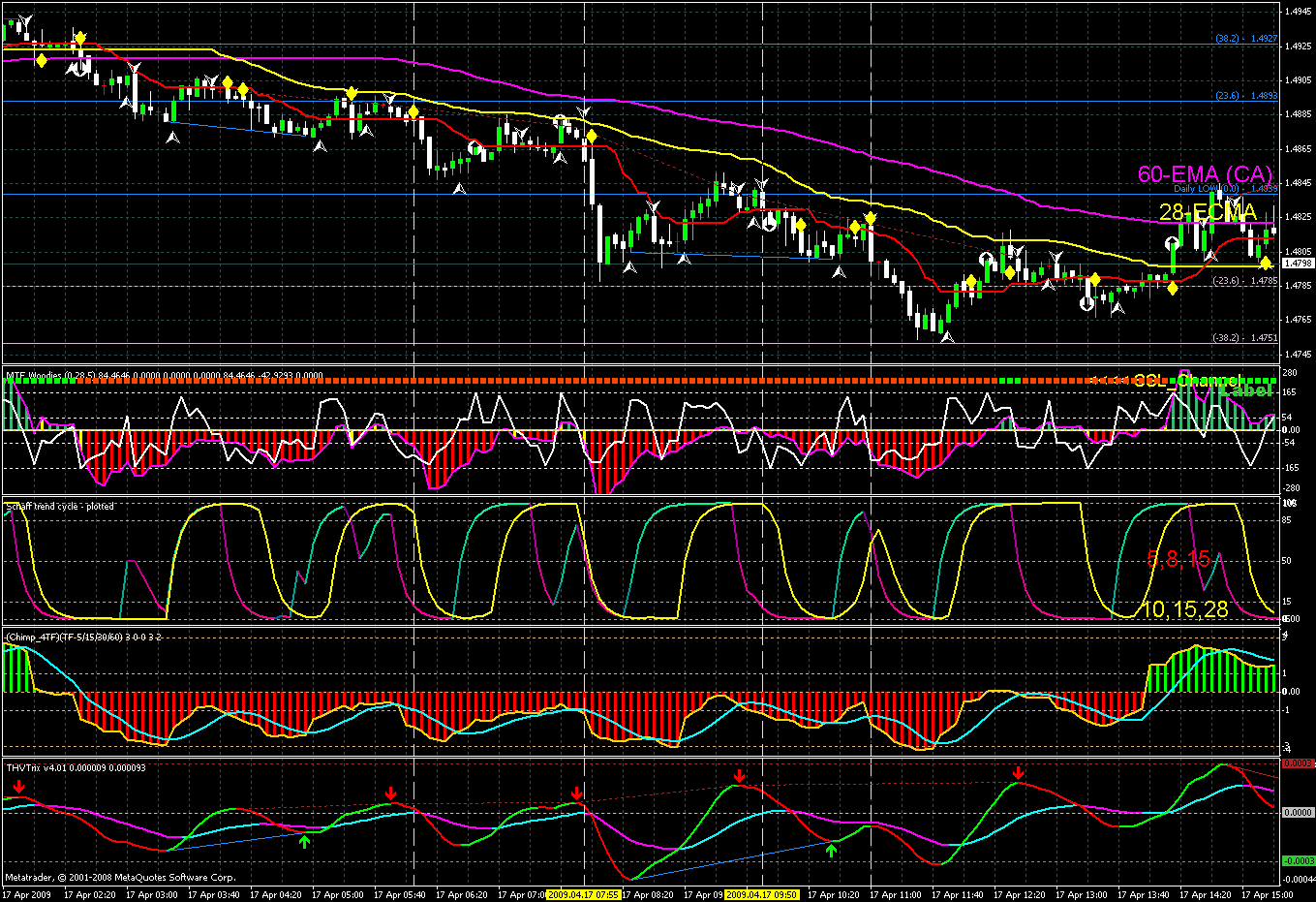Click green up arrow left of 05:00
Viewport: 1316px width, 902px height.
305,841
